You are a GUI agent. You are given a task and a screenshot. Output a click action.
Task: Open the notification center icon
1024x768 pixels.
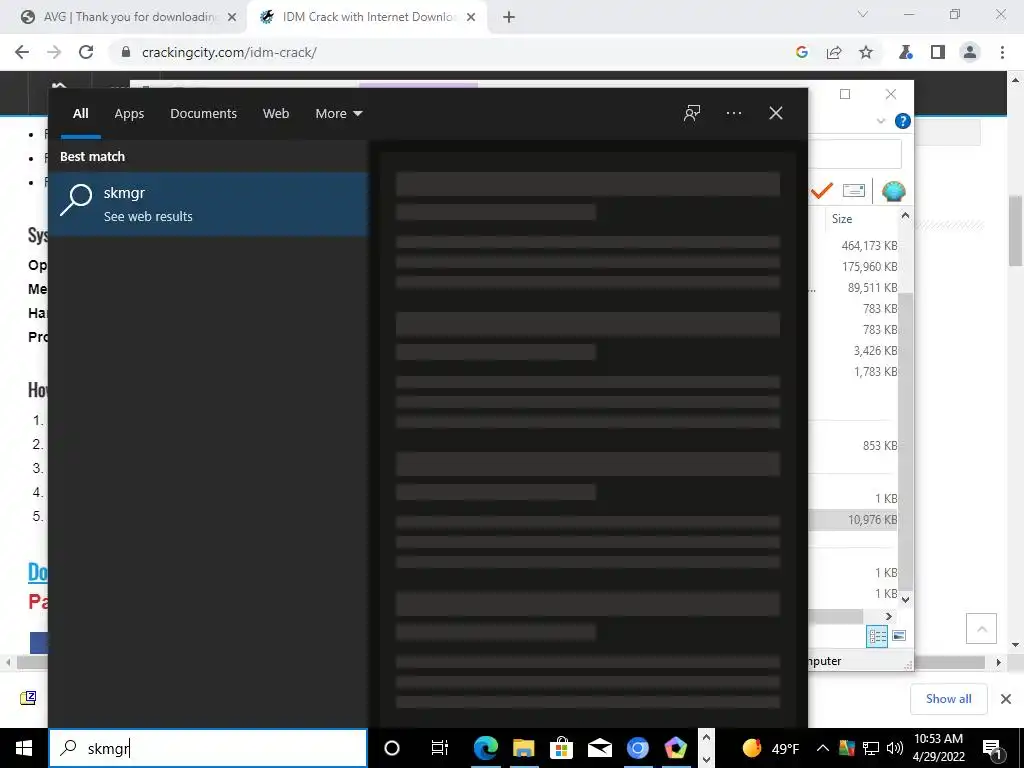[993, 749]
